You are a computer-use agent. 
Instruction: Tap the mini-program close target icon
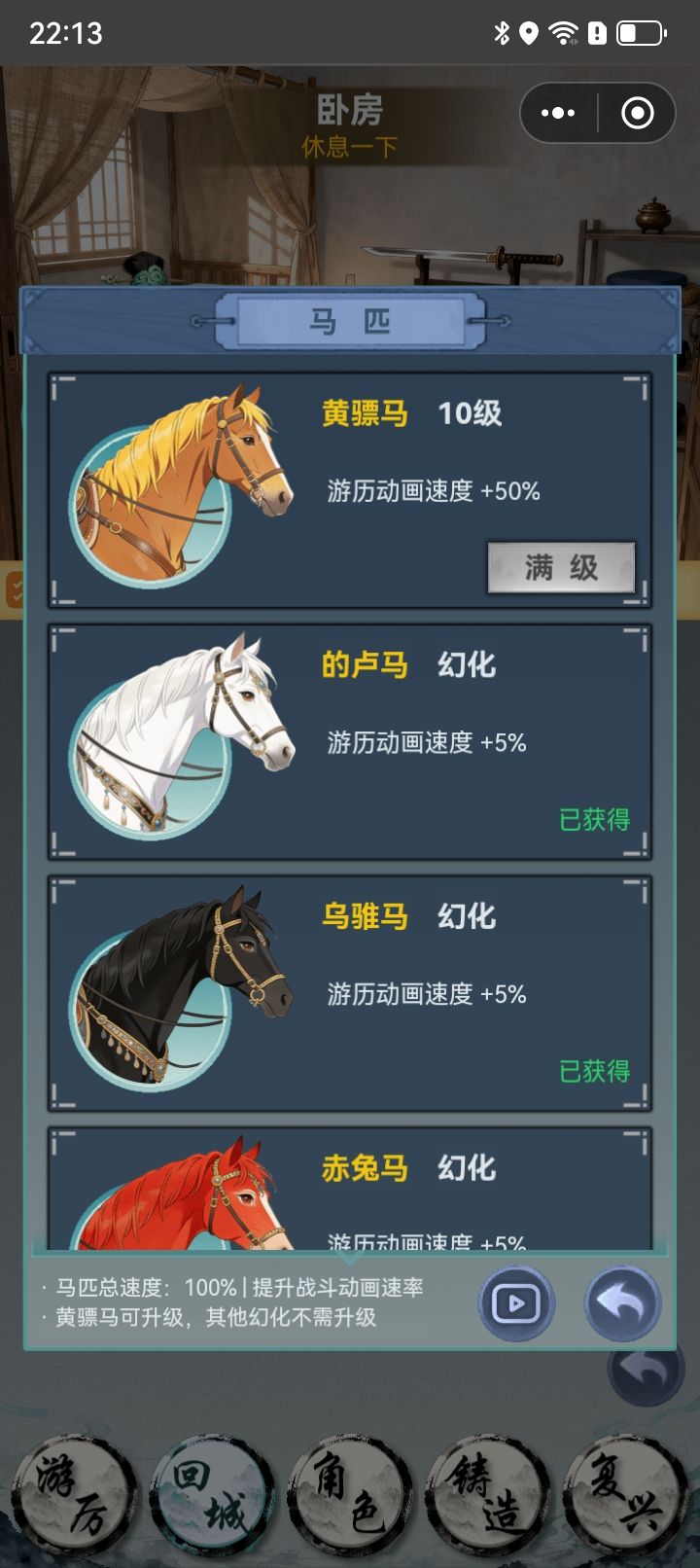pos(638,114)
